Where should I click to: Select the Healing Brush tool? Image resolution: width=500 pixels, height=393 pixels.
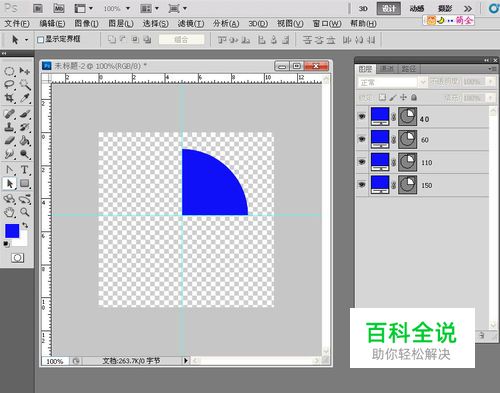[9, 114]
